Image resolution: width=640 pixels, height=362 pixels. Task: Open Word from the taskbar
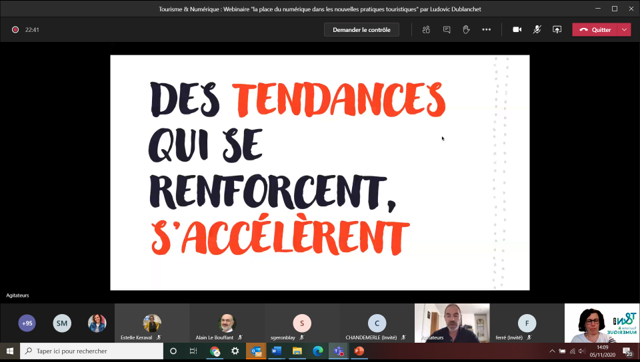point(276,351)
